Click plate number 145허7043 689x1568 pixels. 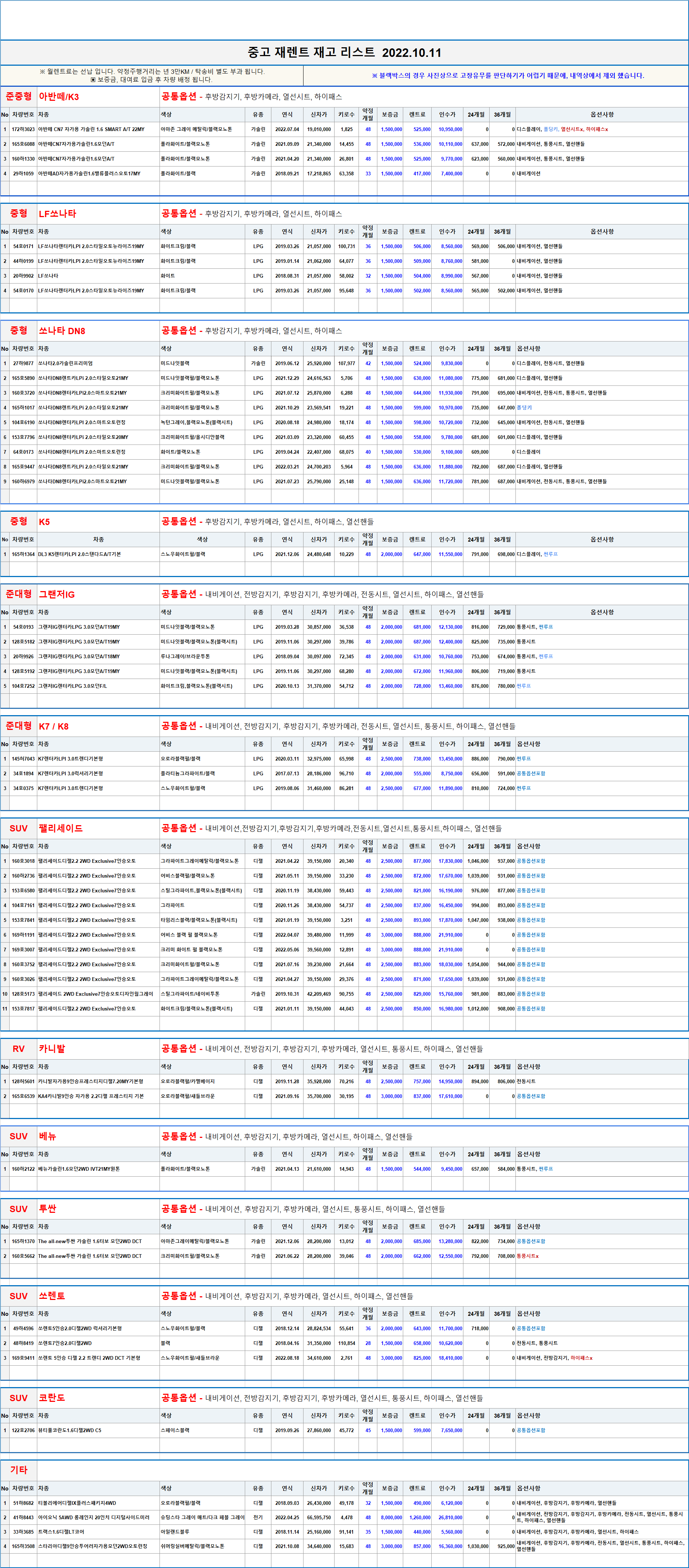[x=23, y=759]
